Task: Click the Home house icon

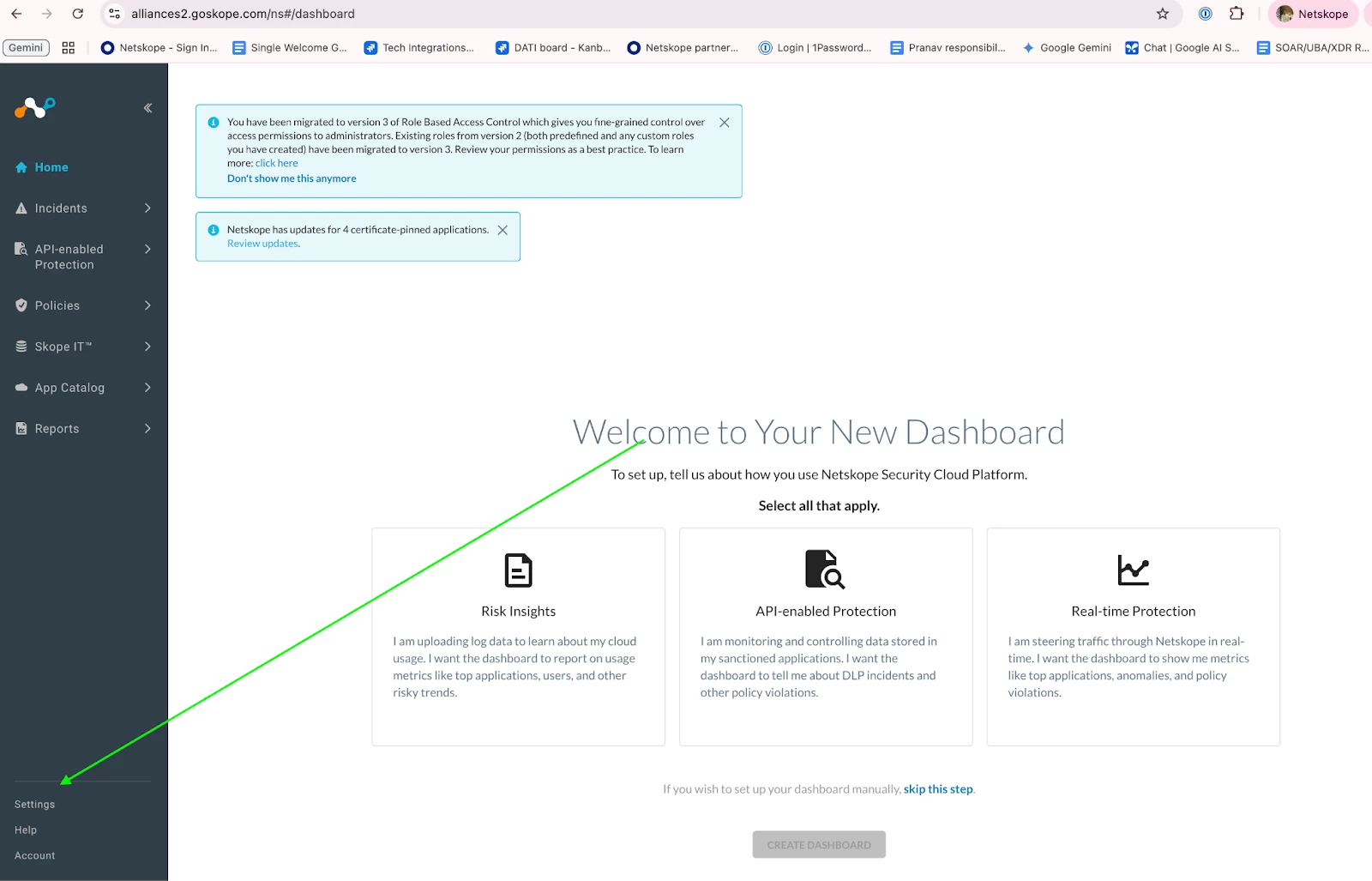Action: tap(21, 167)
